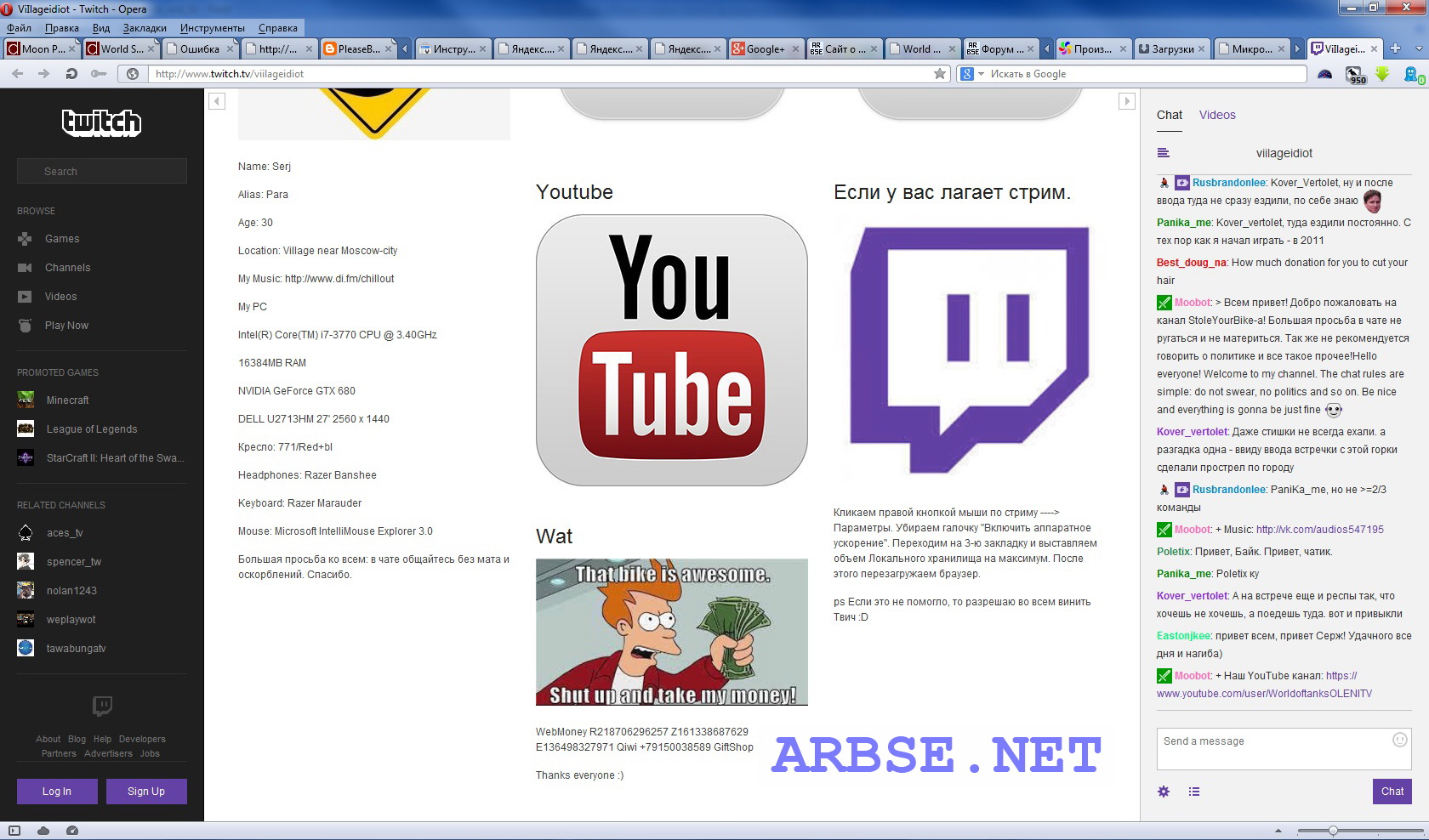This screenshot has height=840, width=1429.
Task: Click the Log In button
Action: tap(57, 792)
